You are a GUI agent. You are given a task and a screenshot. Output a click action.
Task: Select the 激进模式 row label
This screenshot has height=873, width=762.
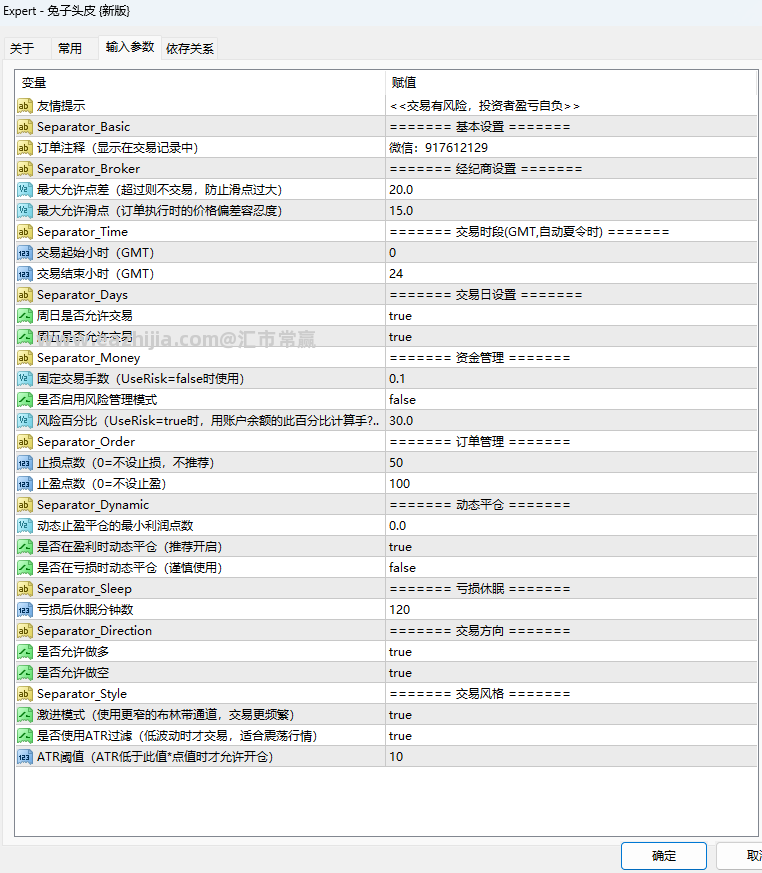pos(165,715)
